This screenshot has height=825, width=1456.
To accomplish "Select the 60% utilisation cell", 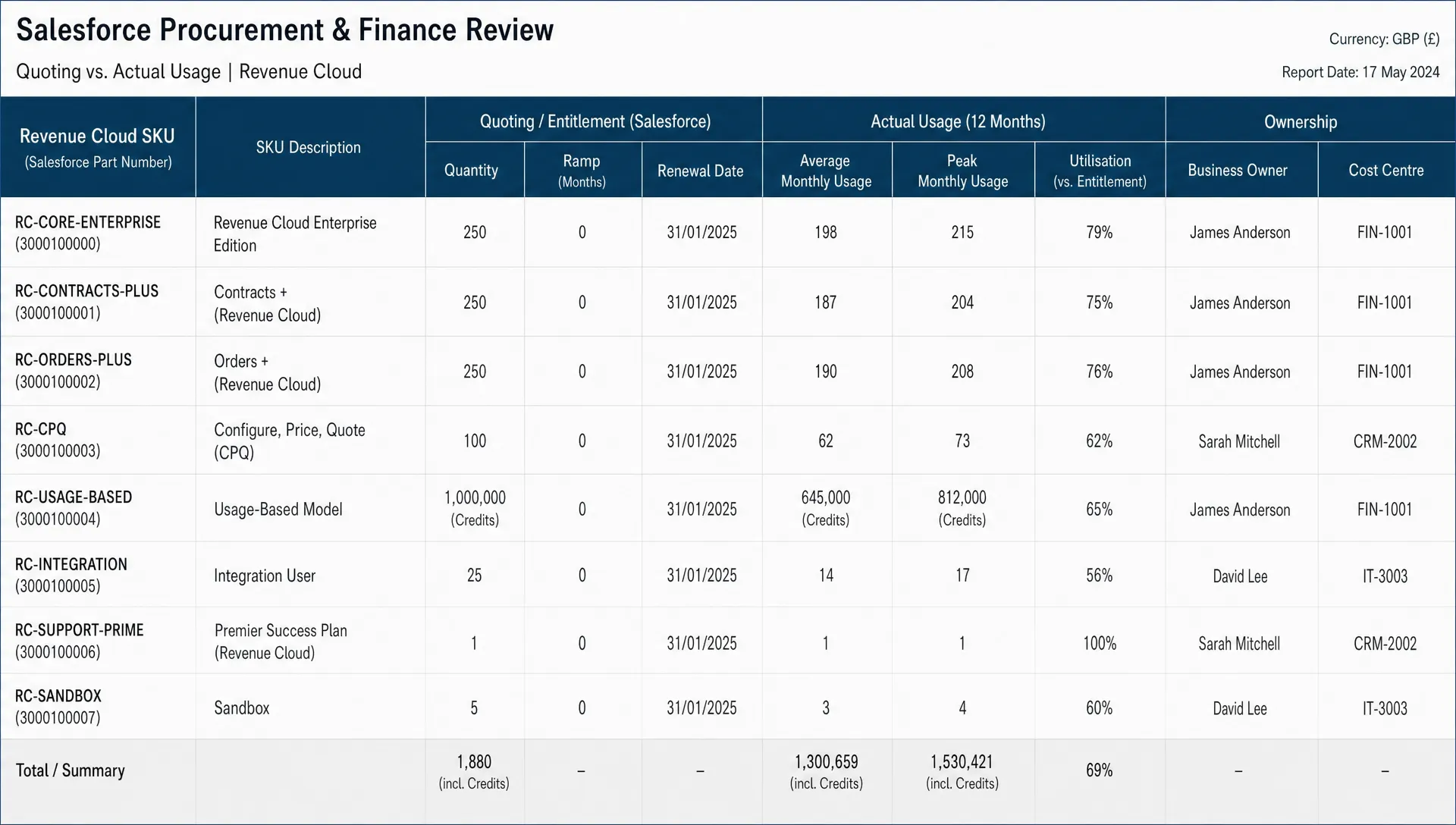I will (1100, 707).
